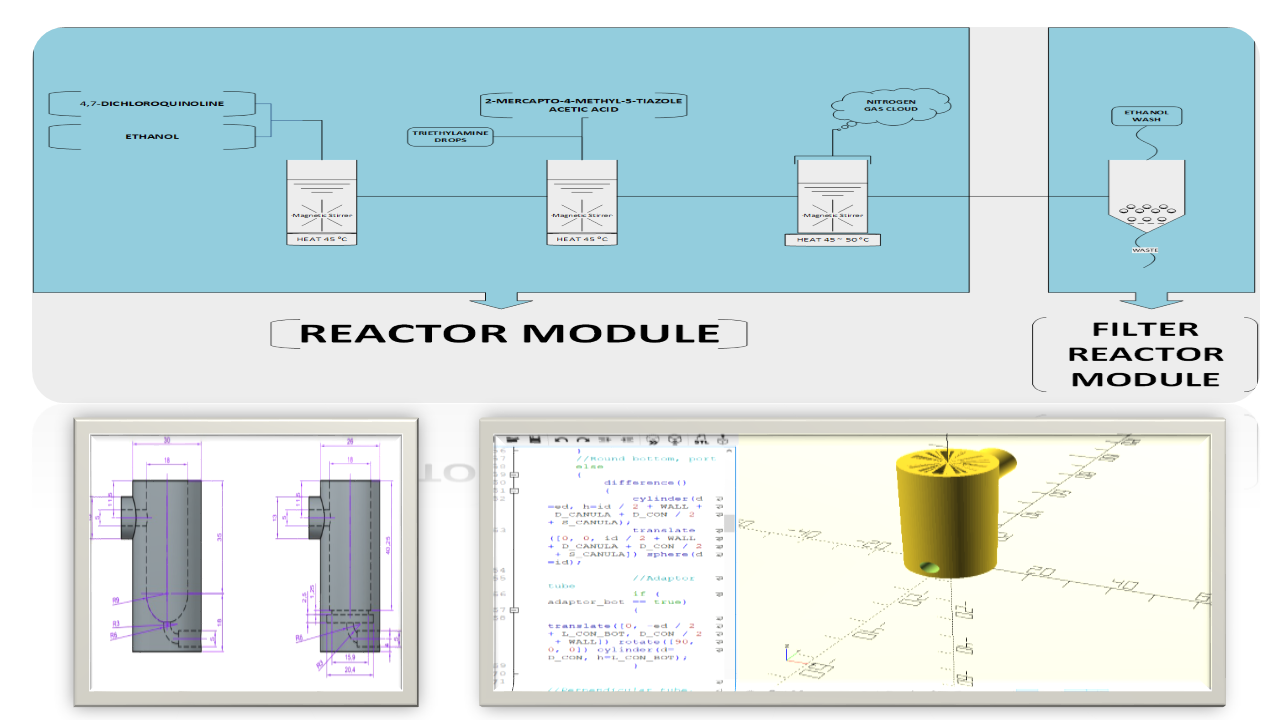The height and width of the screenshot is (720, 1280).
Task: Click the REACTOR MODULE label
Action: [510, 333]
